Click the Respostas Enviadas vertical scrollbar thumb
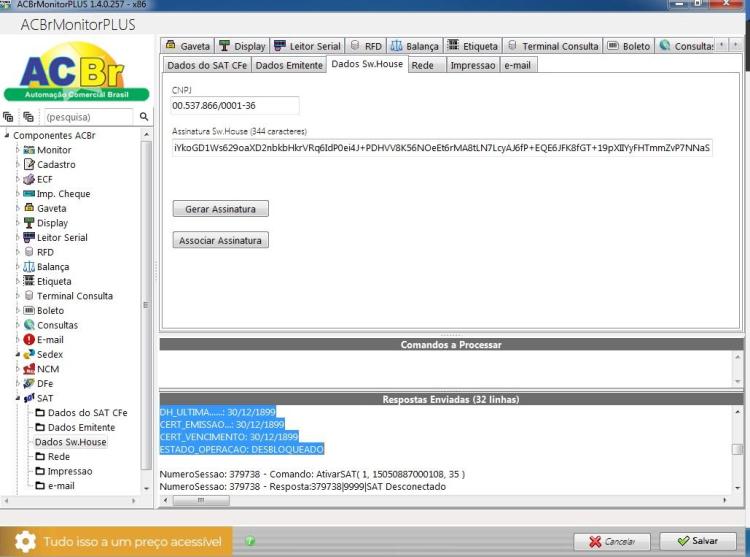 coord(738,449)
